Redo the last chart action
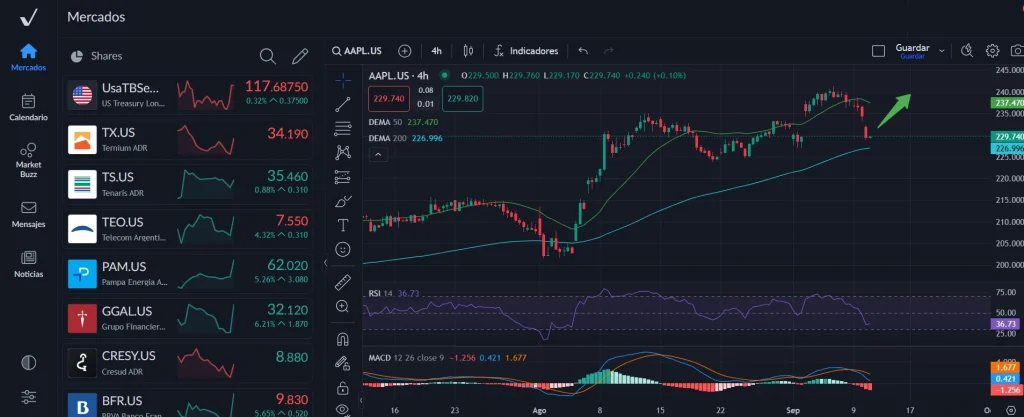1024x417 pixels. [x=609, y=51]
